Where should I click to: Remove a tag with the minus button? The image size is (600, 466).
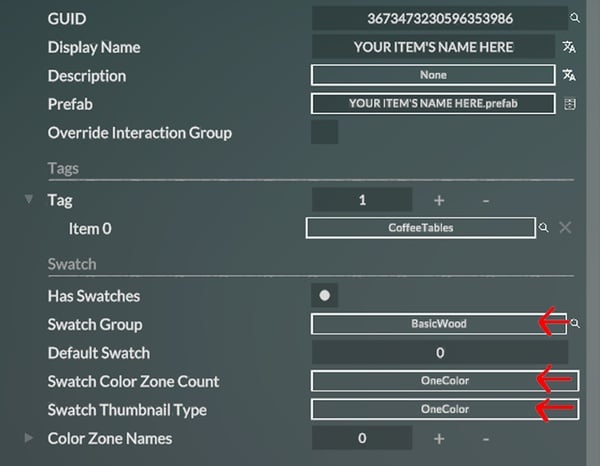tap(486, 200)
